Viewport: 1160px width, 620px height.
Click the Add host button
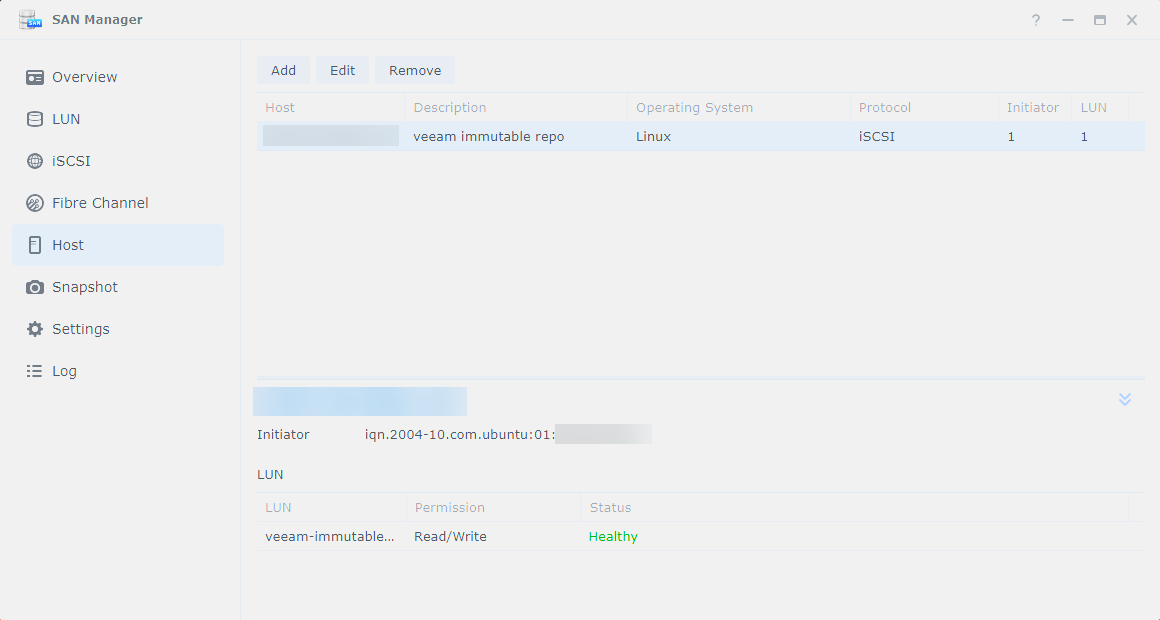(283, 70)
